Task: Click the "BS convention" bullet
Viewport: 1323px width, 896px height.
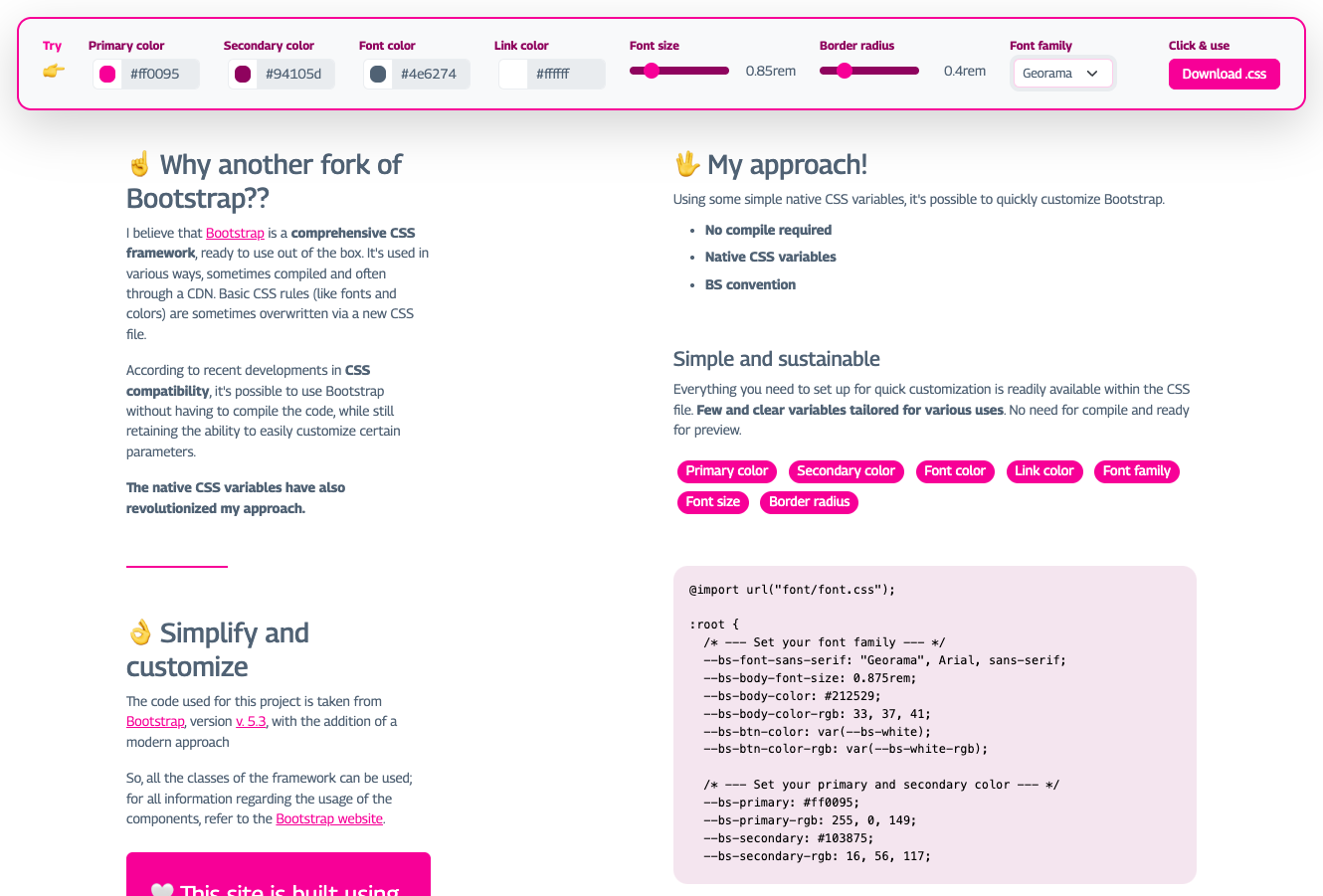Action: point(750,284)
